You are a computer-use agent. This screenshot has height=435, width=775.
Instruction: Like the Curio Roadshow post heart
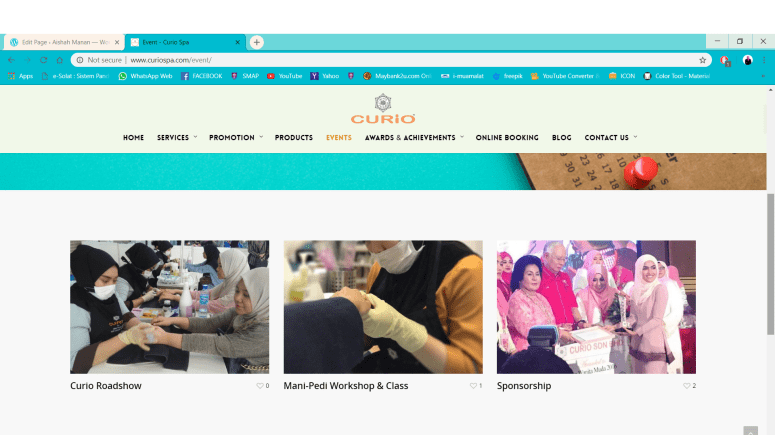[260, 386]
